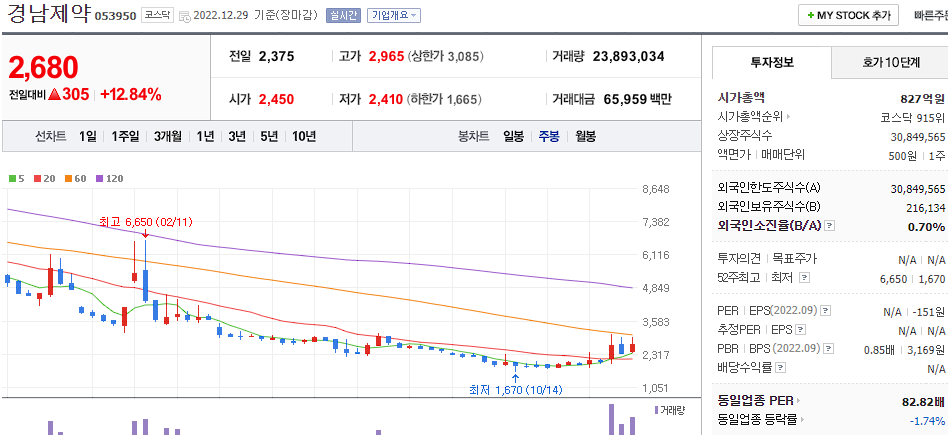
Task: Show the 일봉 daily candle chart
Action: [514, 137]
